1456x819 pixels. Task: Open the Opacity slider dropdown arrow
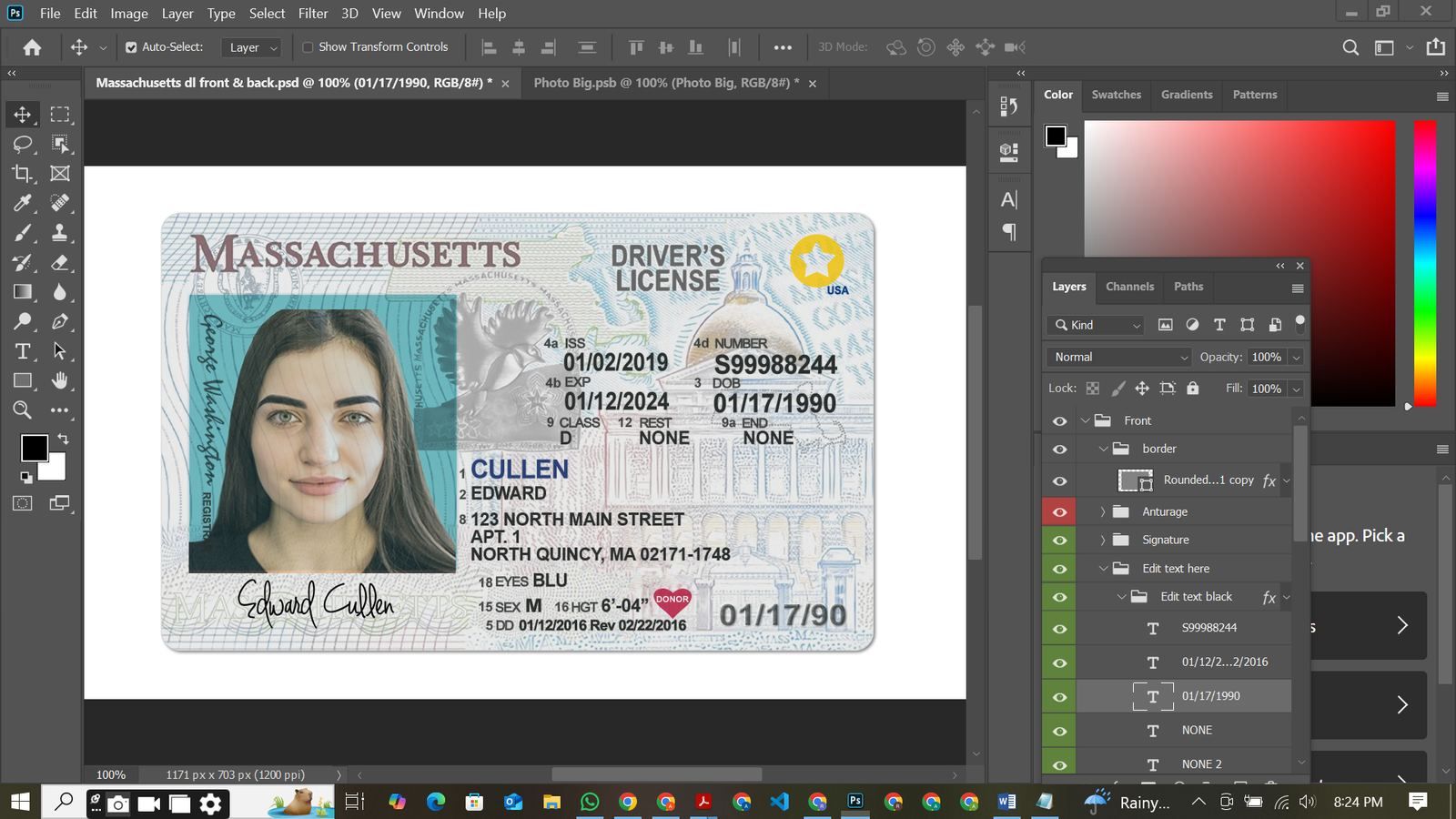pos(1297,358)
